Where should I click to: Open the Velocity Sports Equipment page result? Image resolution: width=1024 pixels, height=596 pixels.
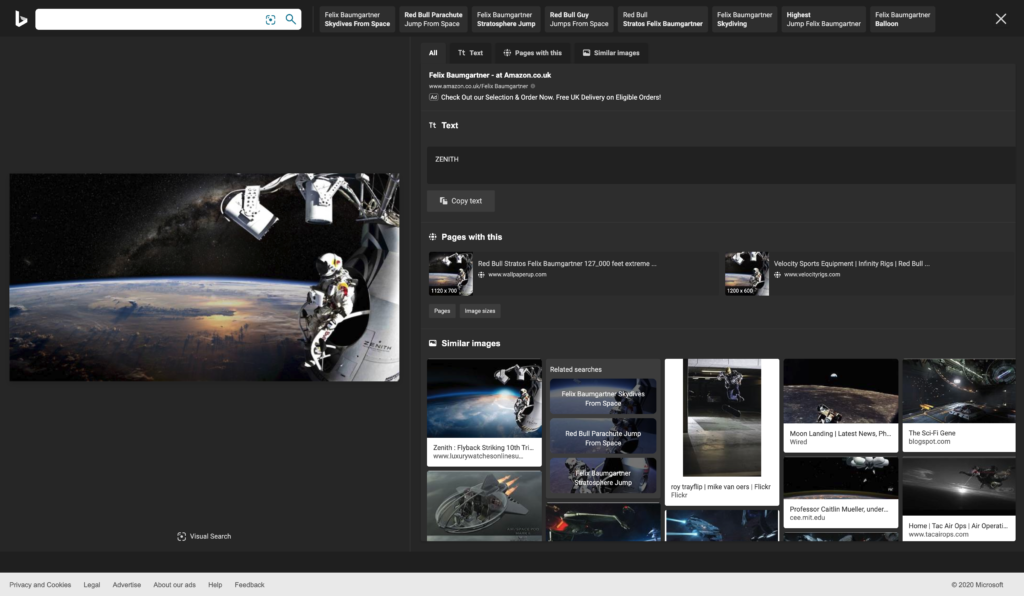click(x=851, y=264)
